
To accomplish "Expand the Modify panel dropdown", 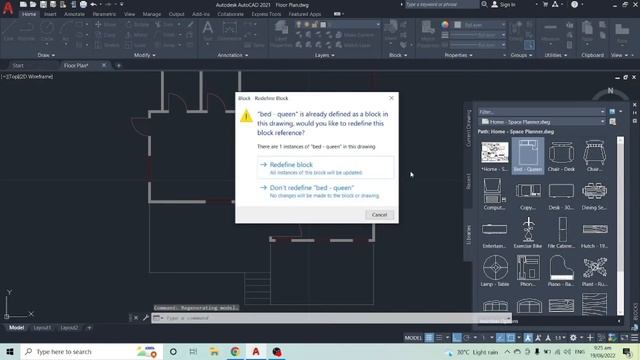I will pos(145,55).
